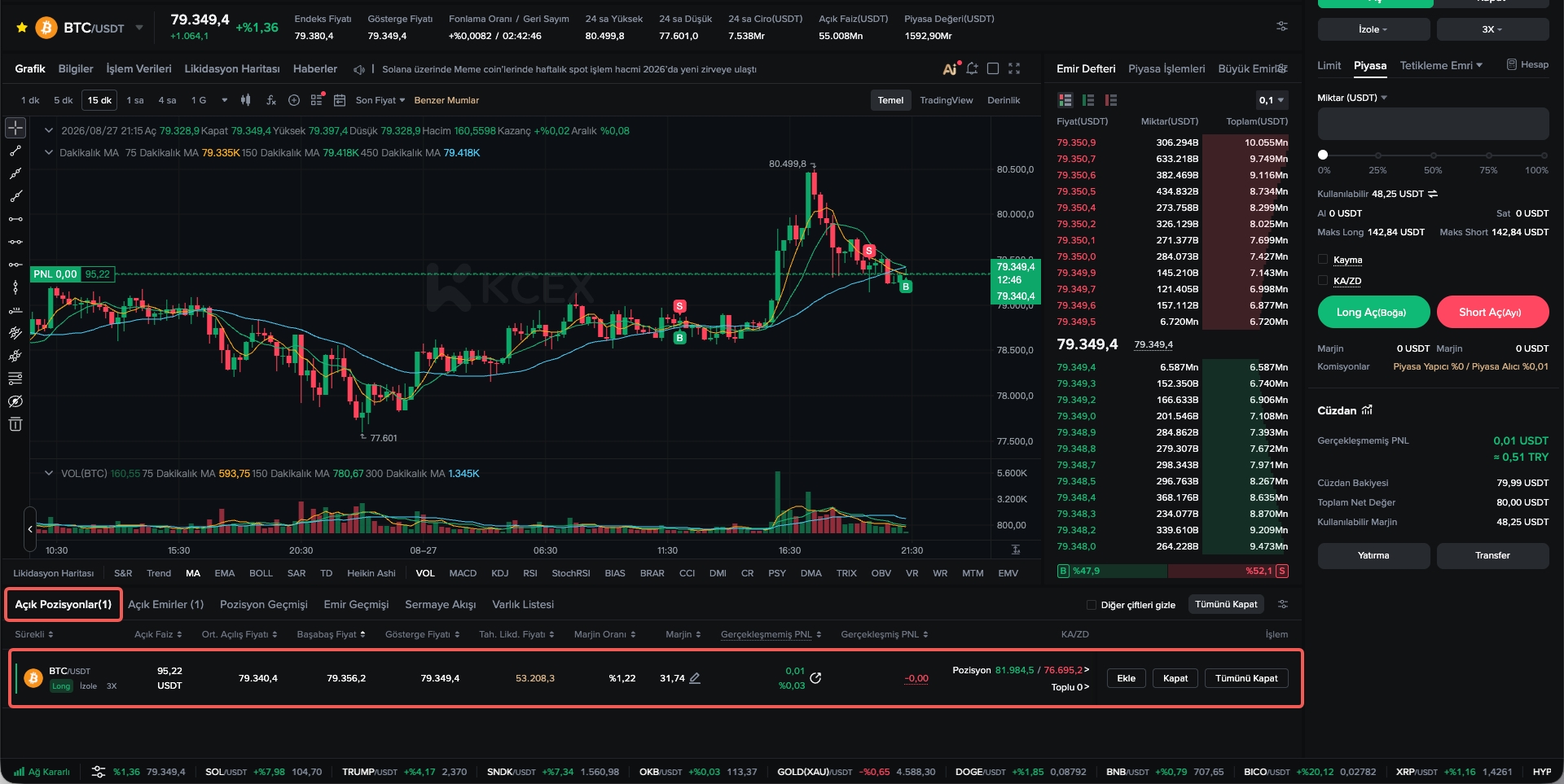Click the hide drawings eye tool
The height and width of the screenshot is (784, 1564).
[15, 401]
